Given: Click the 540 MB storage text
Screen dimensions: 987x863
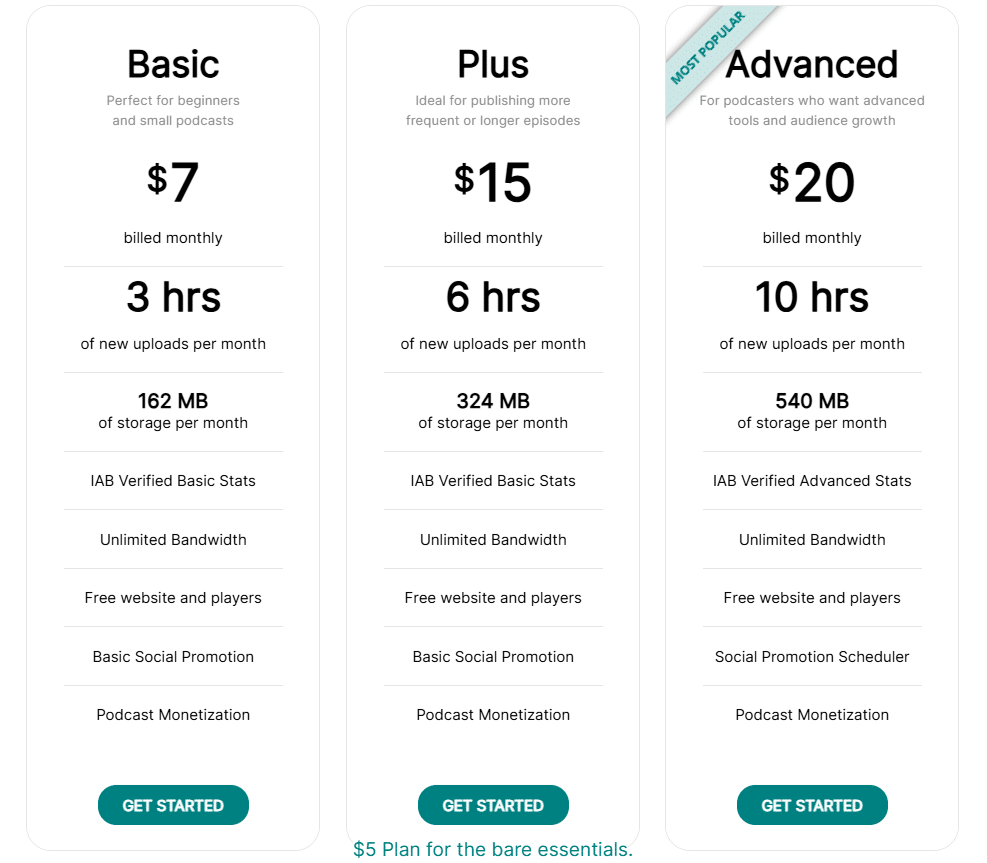Looking at the screenshot, I should point(812,401).
